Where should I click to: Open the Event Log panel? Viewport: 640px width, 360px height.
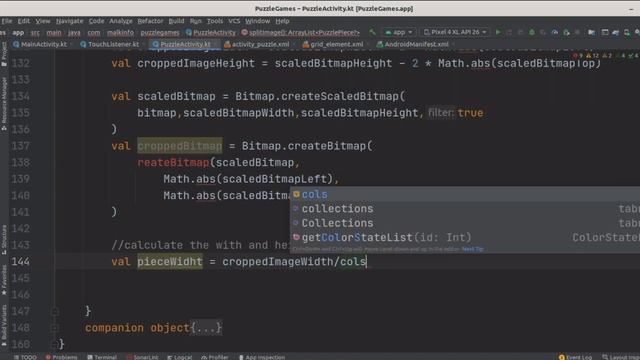[x=576, y=357]
